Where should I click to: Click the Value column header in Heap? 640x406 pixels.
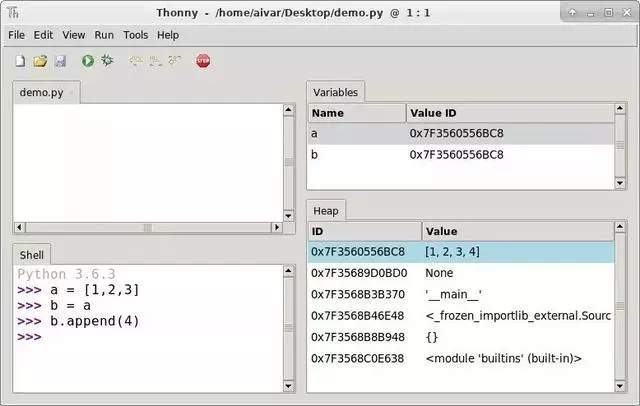(518, 231)
